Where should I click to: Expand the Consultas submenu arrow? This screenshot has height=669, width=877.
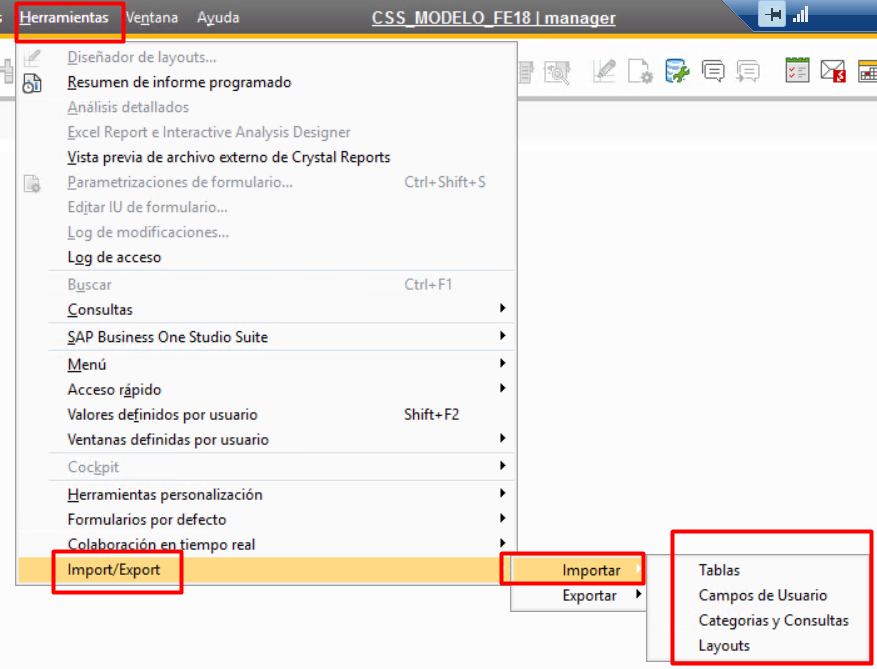[x=502, y=309]
